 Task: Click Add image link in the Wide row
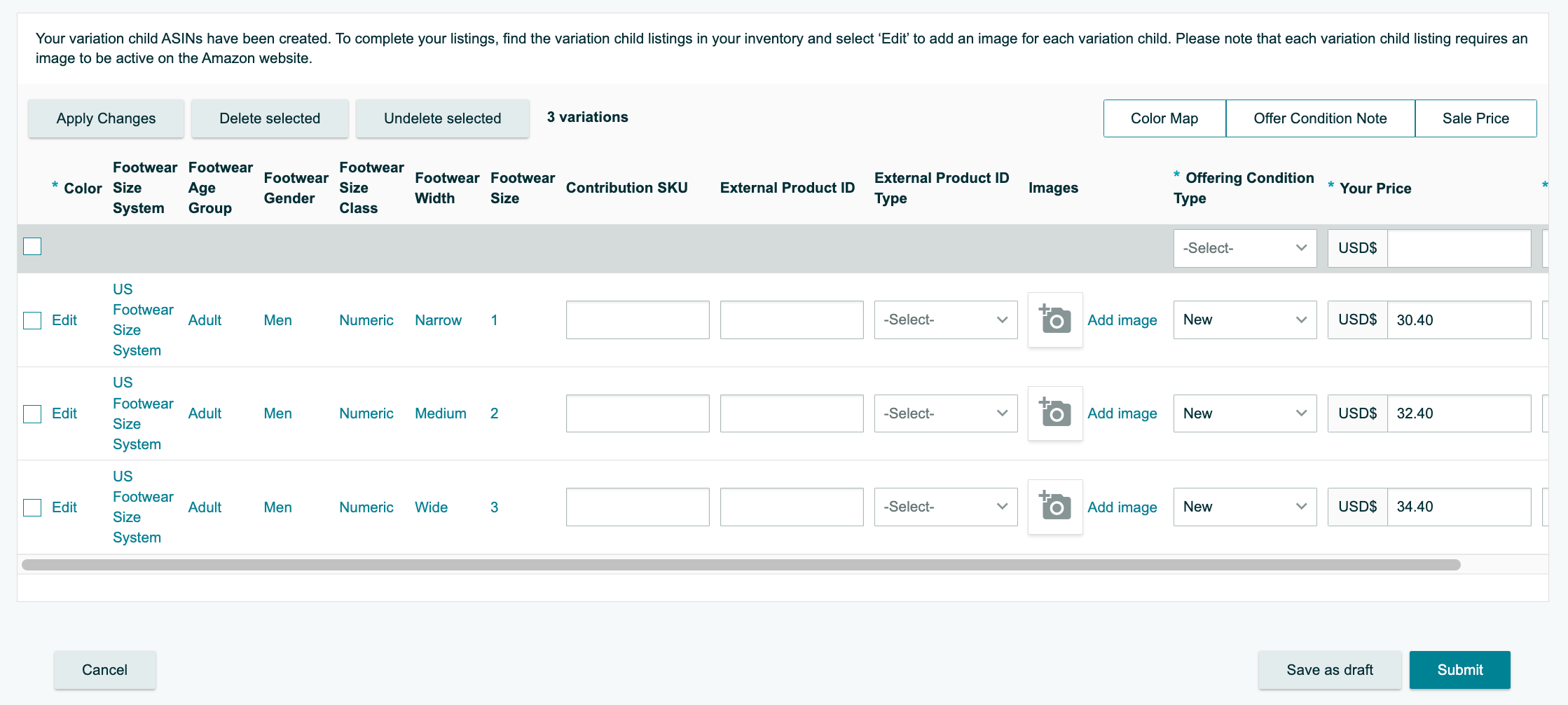click(1122, 507)
